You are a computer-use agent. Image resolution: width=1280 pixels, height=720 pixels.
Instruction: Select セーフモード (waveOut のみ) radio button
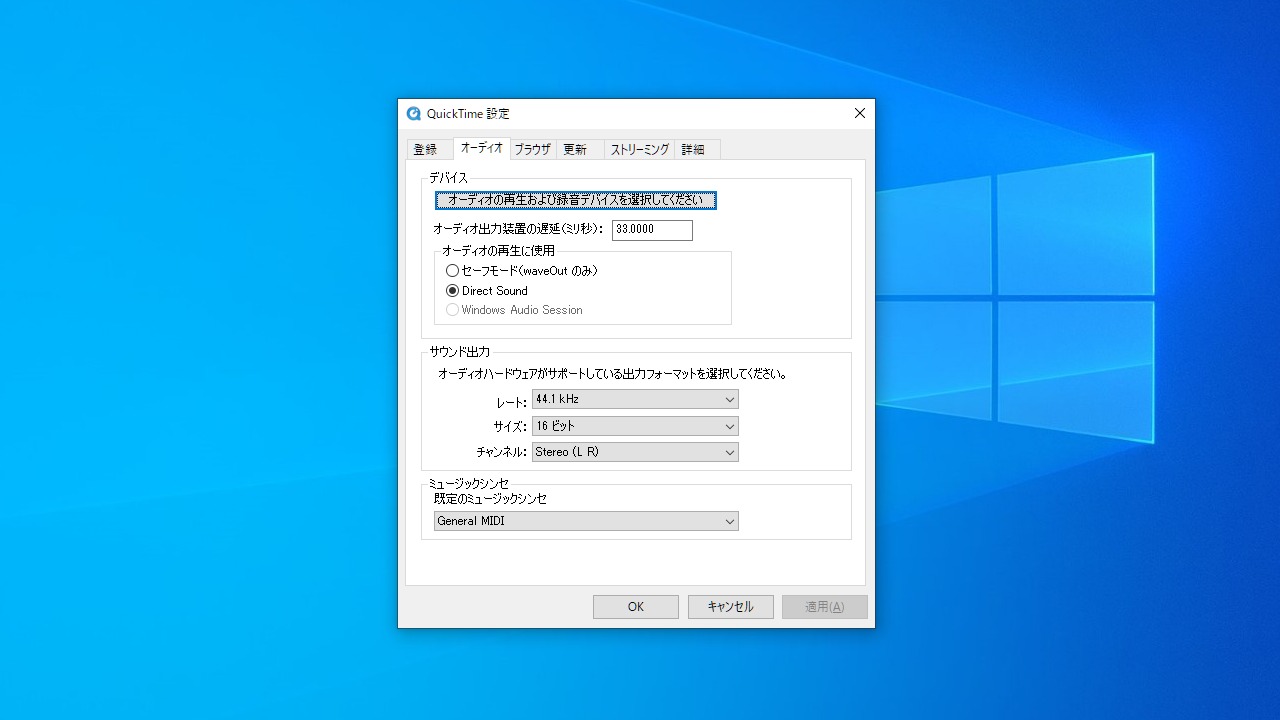coord(521,271)
